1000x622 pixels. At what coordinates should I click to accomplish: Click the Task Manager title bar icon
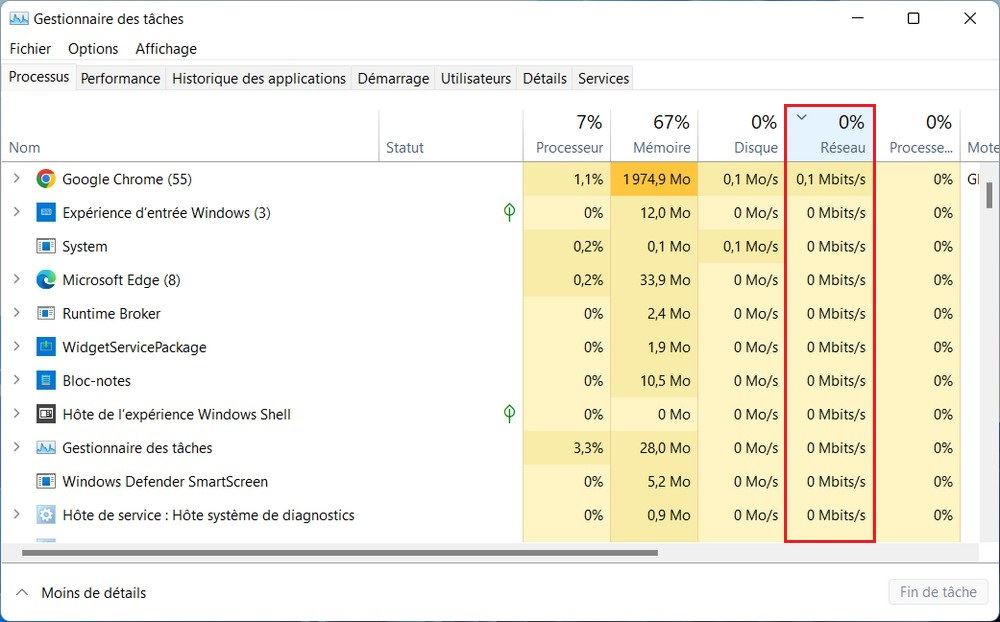point(19,19)
